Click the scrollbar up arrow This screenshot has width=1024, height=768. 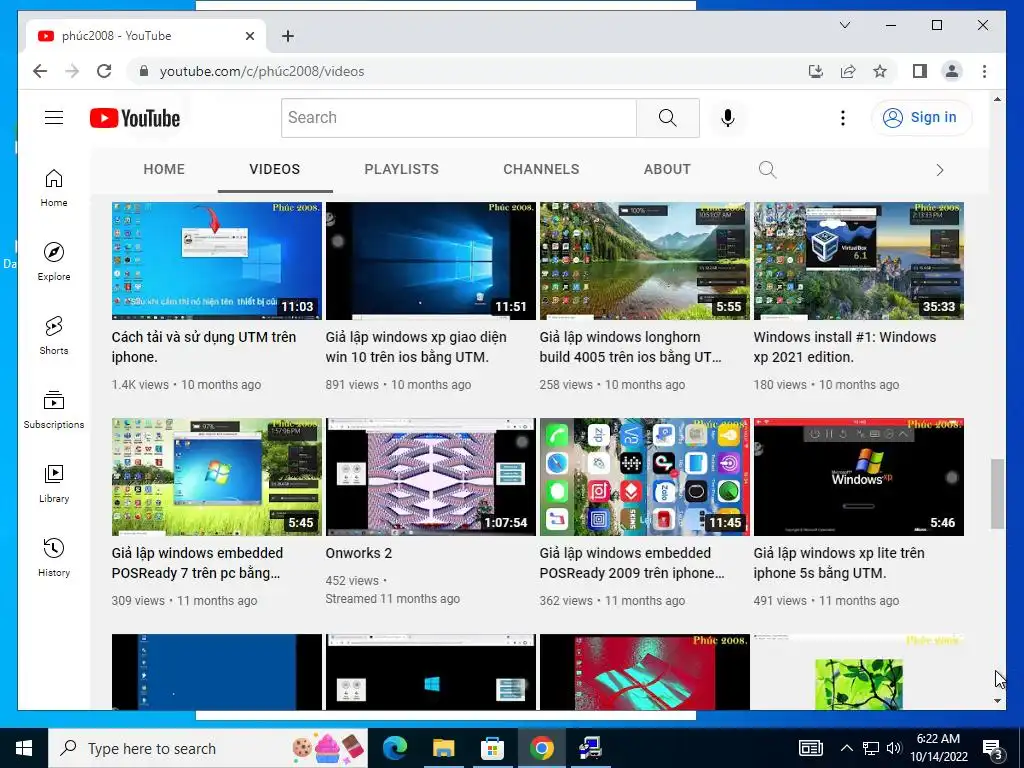pyautogui.click(x=997, y=99)
